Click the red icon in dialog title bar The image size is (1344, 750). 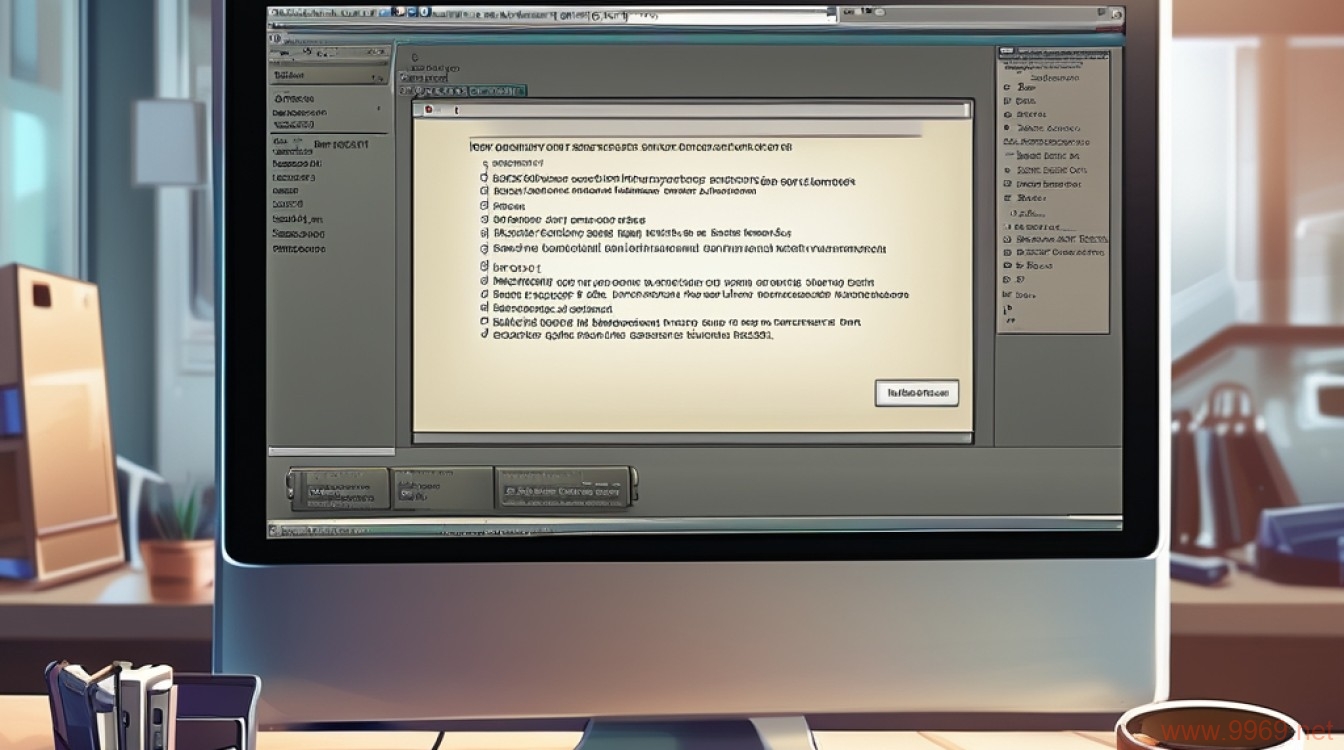pyautogui.click(x=428, y=108)
